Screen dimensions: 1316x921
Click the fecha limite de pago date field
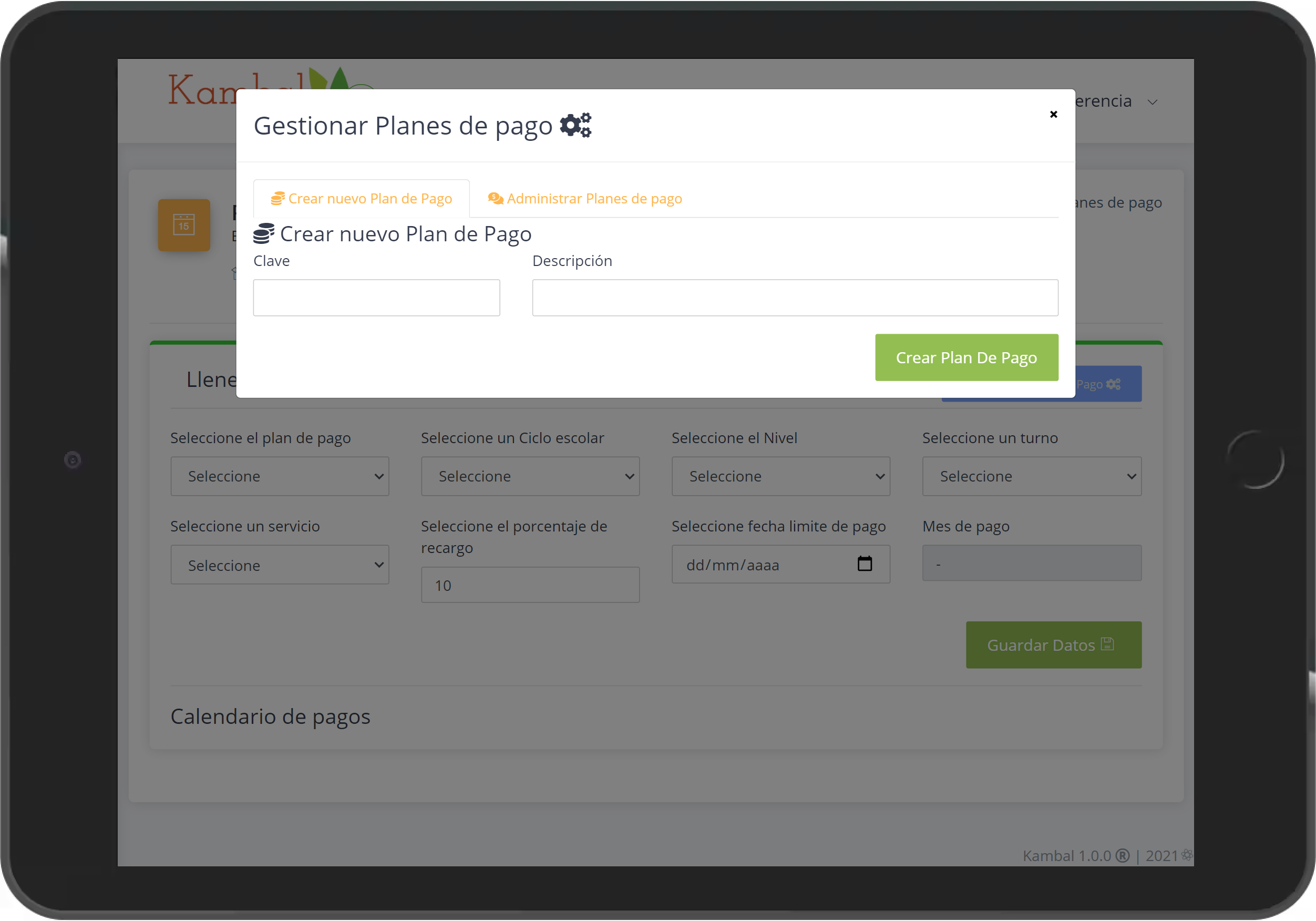780,564
